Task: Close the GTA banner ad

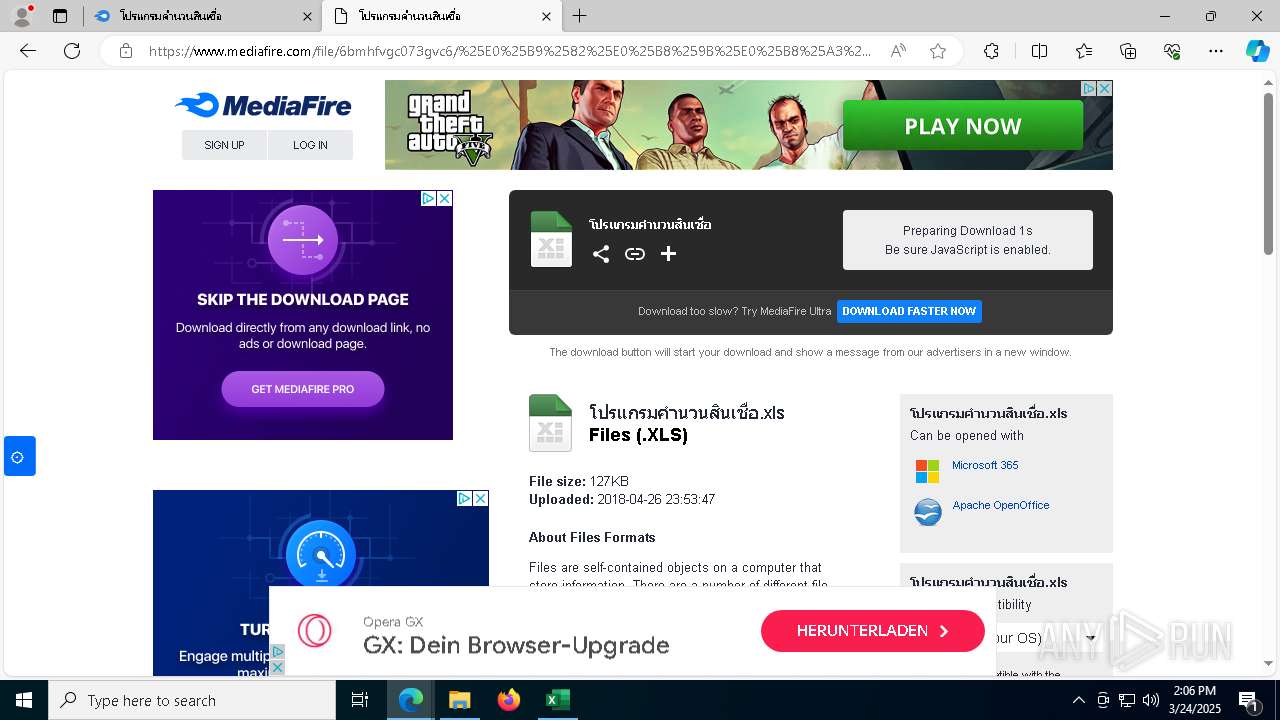Action: [x=1104, y=89]
